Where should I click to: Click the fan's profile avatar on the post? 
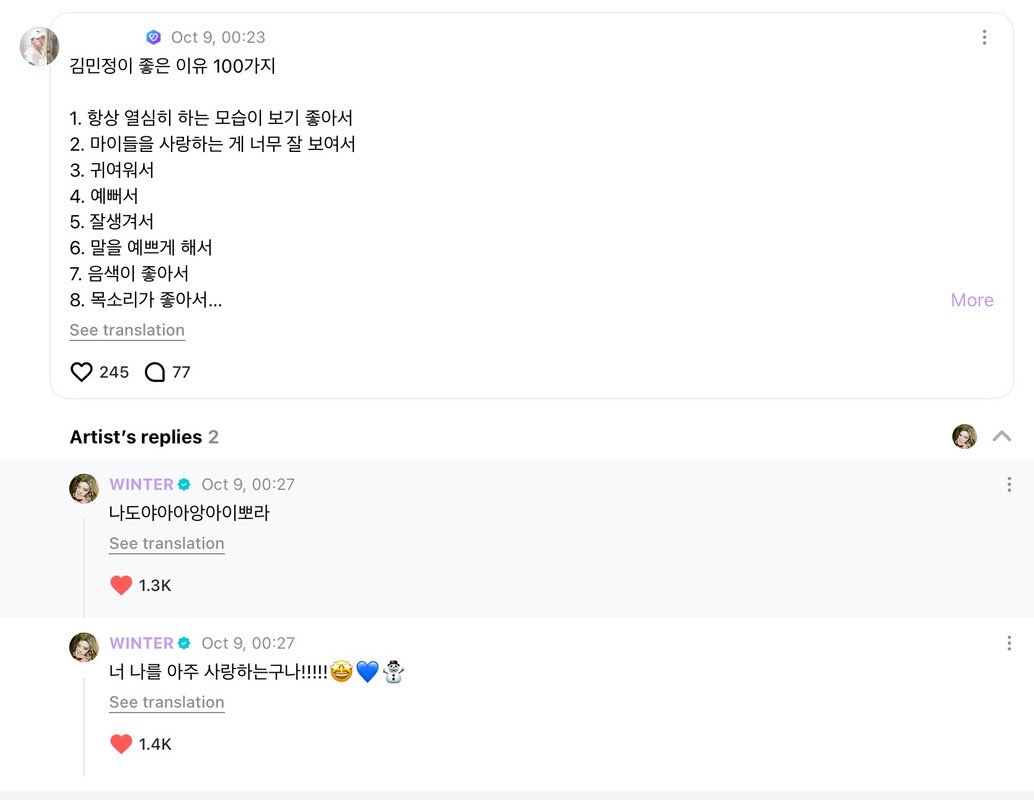[39, 46]
